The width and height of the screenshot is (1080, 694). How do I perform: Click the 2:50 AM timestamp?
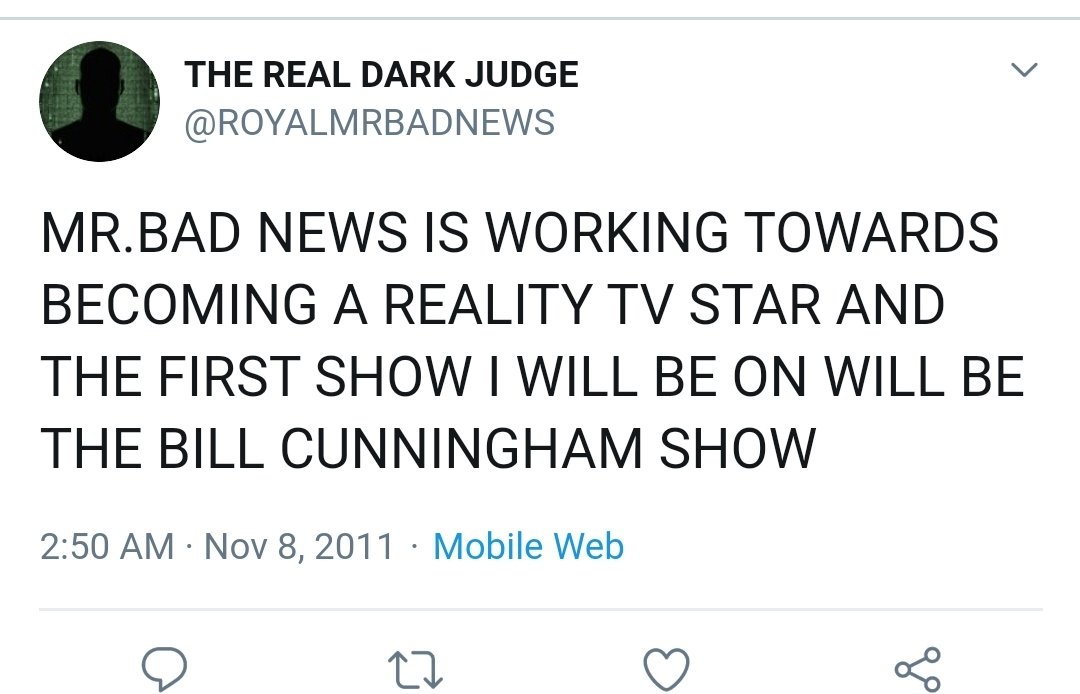coord(107,547)
